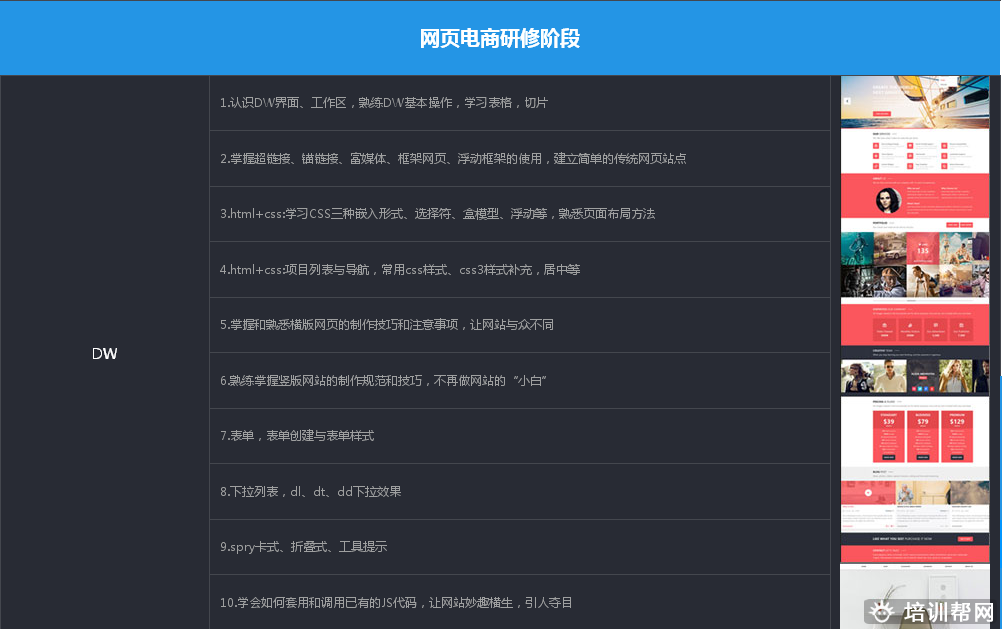Click the portfolio counter tile showing 135
The width and height of the screenshot is (1002, 629).
point(923,249)
